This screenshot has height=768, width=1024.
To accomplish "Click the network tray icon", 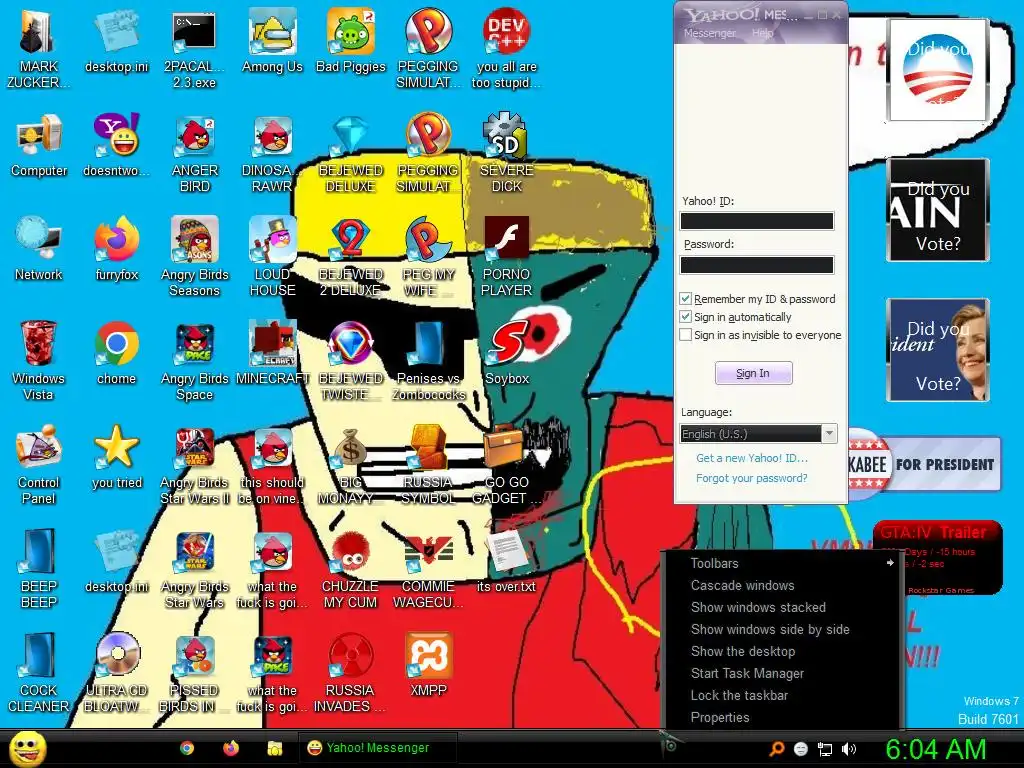I will pos(825,749).
